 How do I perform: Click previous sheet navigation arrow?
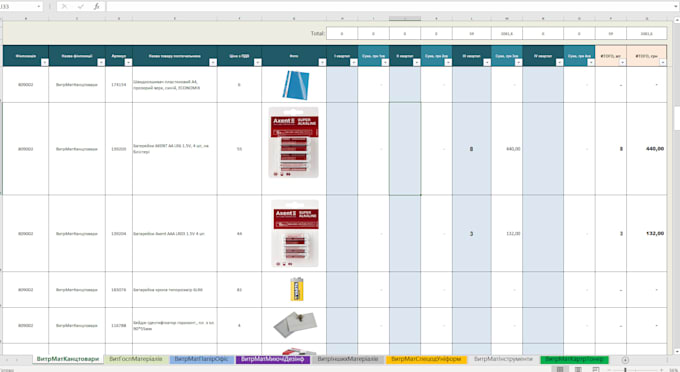(x=8, y=360)
